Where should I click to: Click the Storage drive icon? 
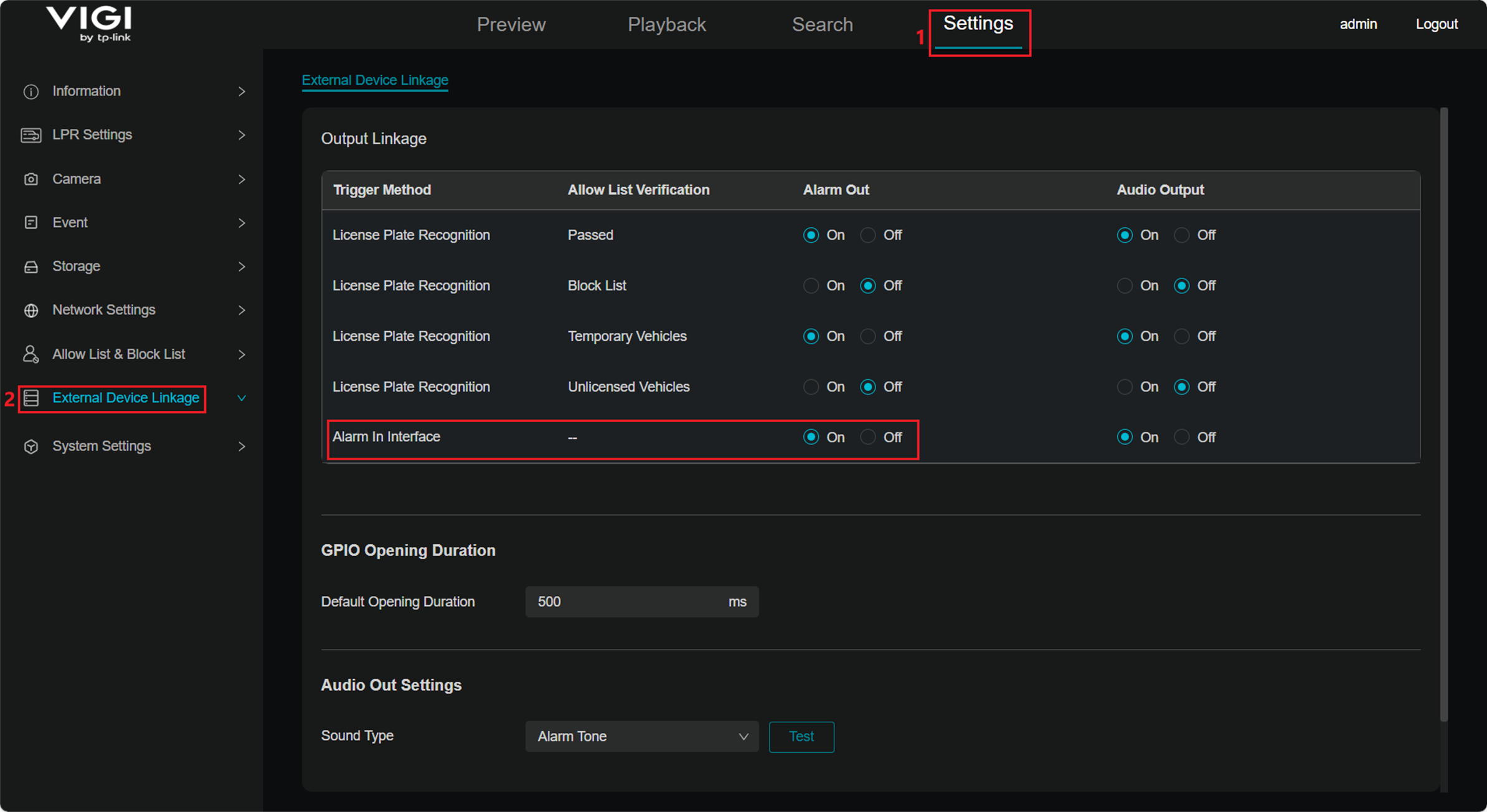coord(31,267)
